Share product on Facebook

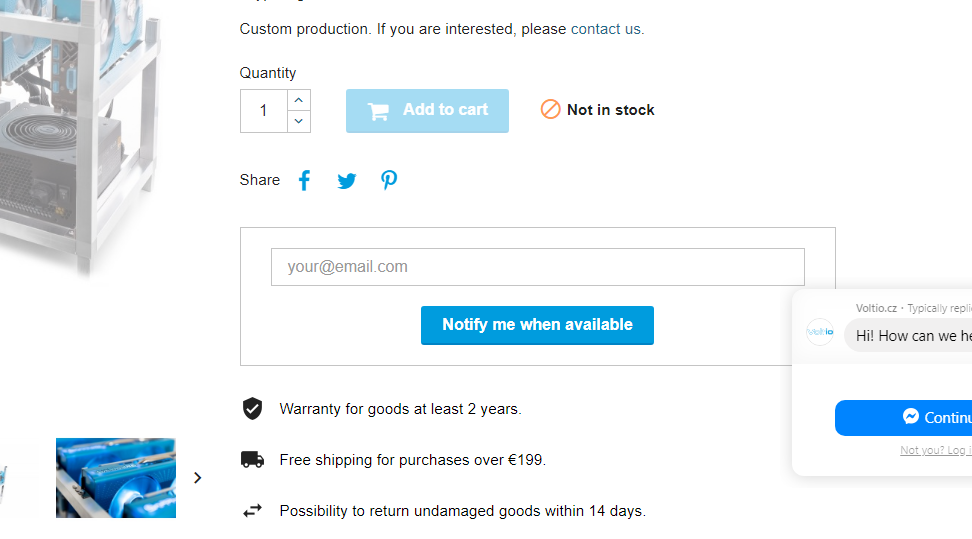tap(305, 180)
